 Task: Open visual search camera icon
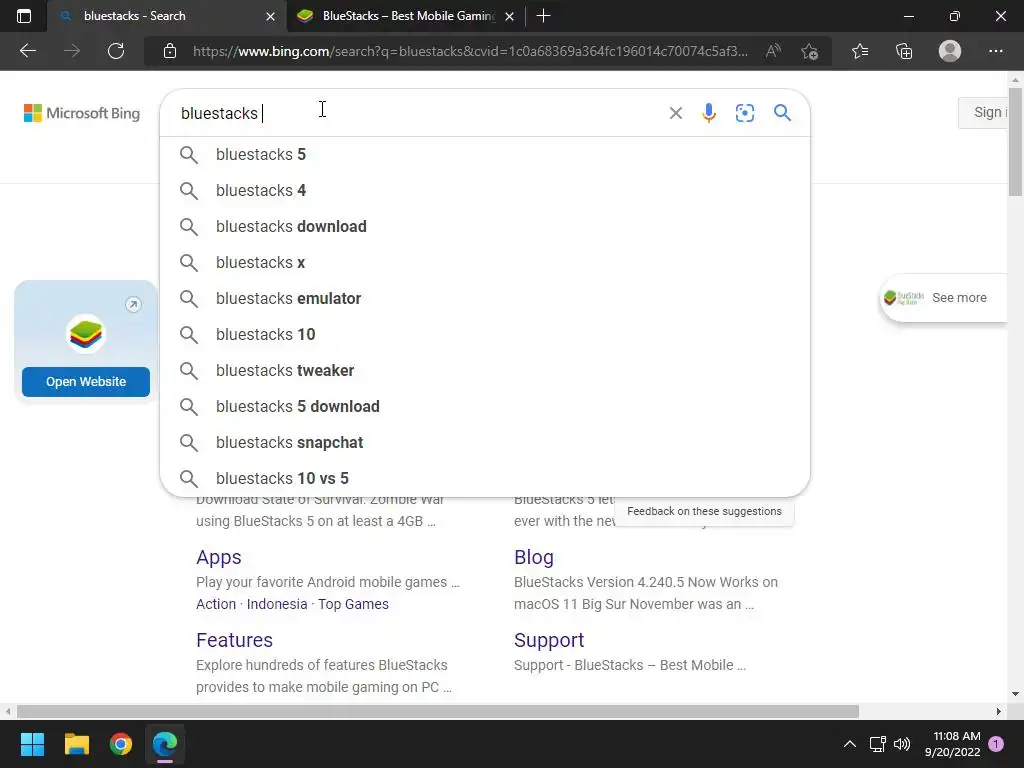744,113
